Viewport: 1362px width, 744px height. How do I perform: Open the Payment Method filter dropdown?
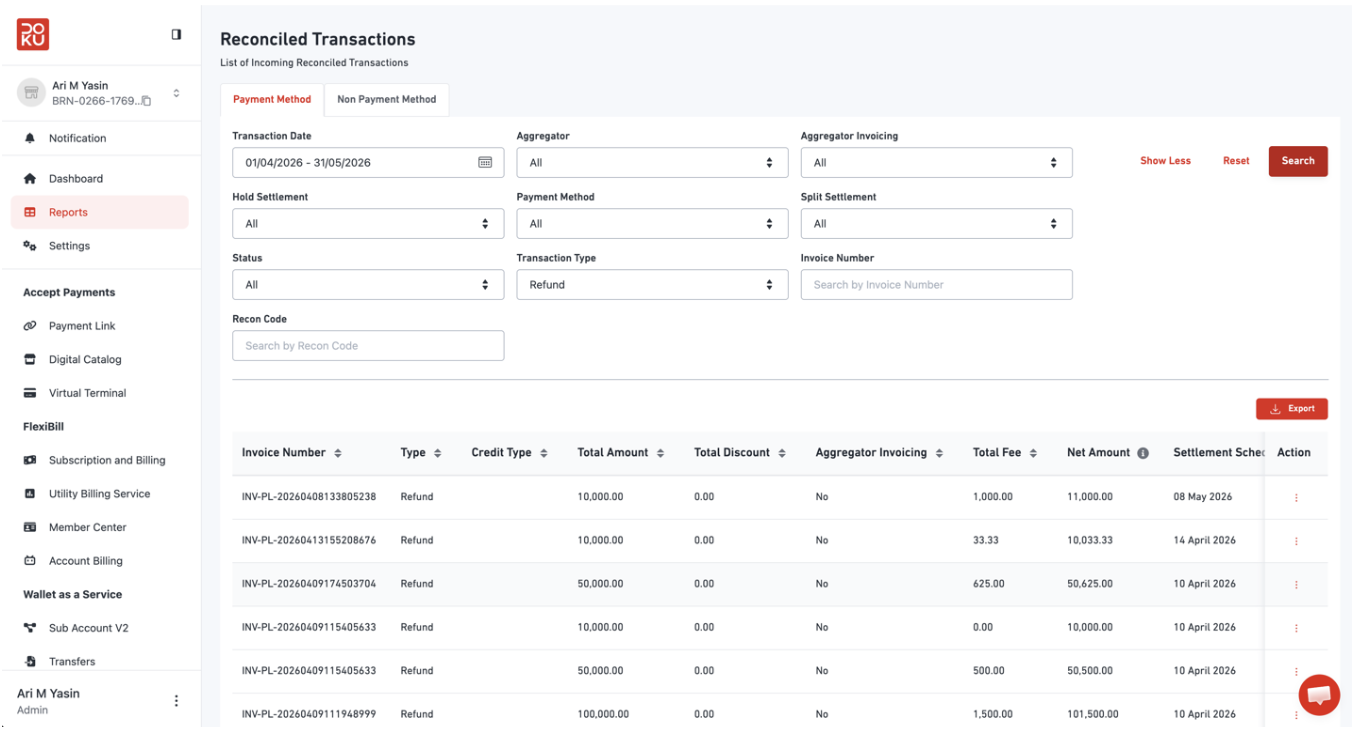click(652, 223)
